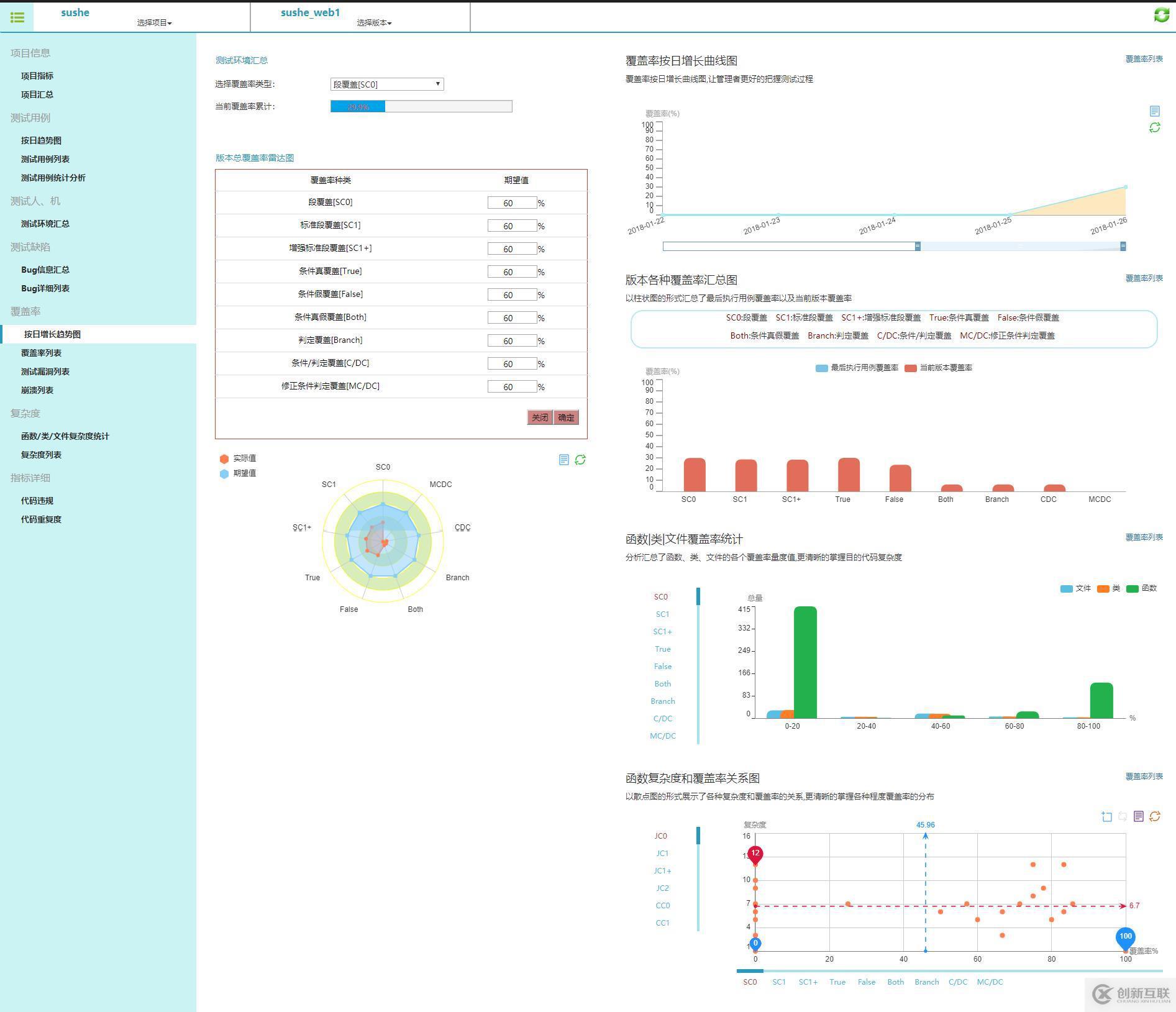Expand the coverage type select 段覆盖[SC0]
Image resolution: width=1176 pixels, height=1012 pixels.
pos(386,84)
